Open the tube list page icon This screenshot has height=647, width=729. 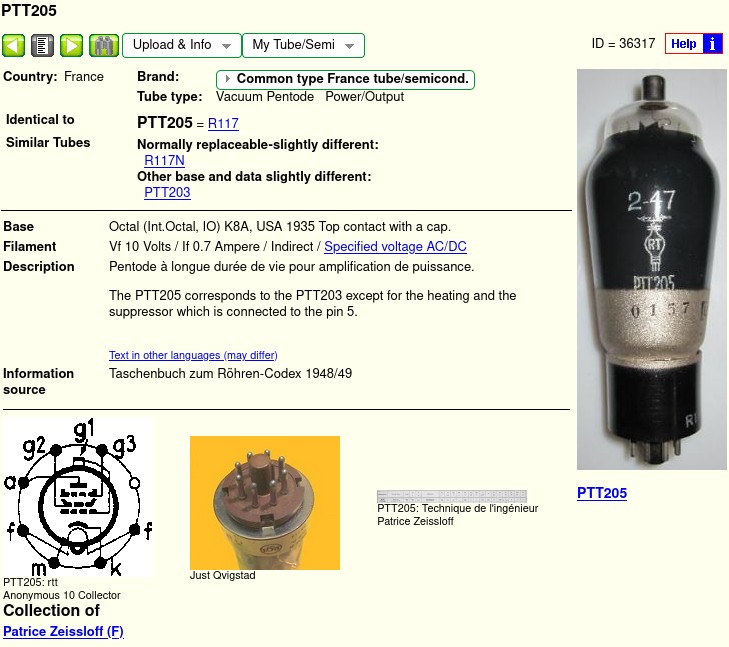[42, 45]
